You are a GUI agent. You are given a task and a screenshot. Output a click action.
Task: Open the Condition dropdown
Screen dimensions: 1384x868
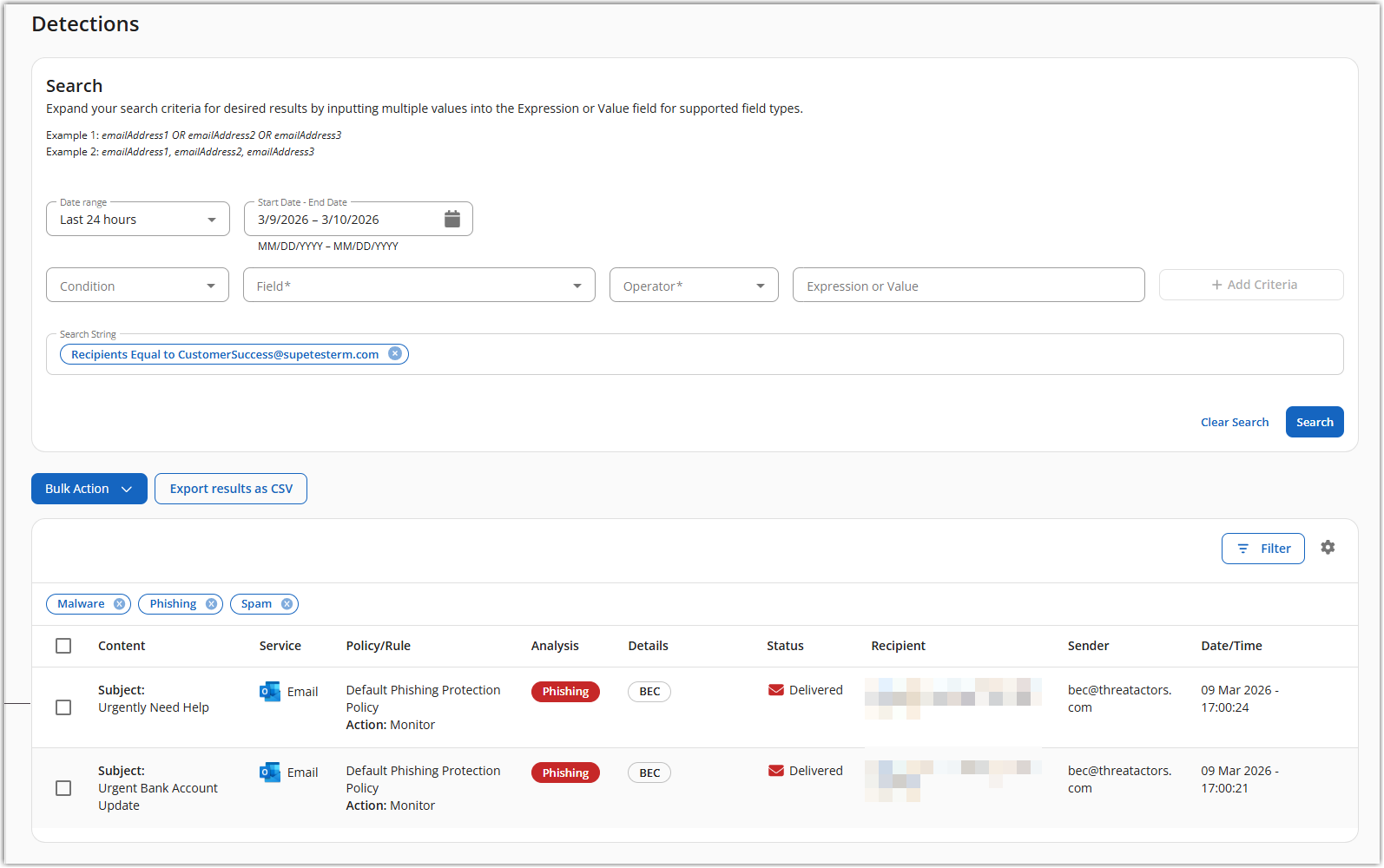138,286
